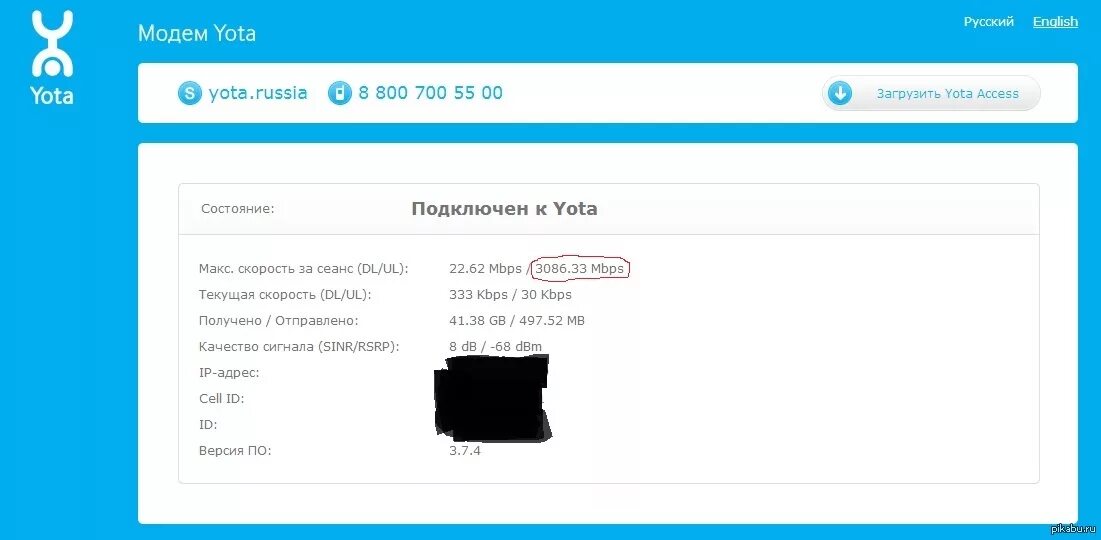This screenshot has height=540, width=1101.
Task: Click the 41.38 GB received value
Action: 475,321
